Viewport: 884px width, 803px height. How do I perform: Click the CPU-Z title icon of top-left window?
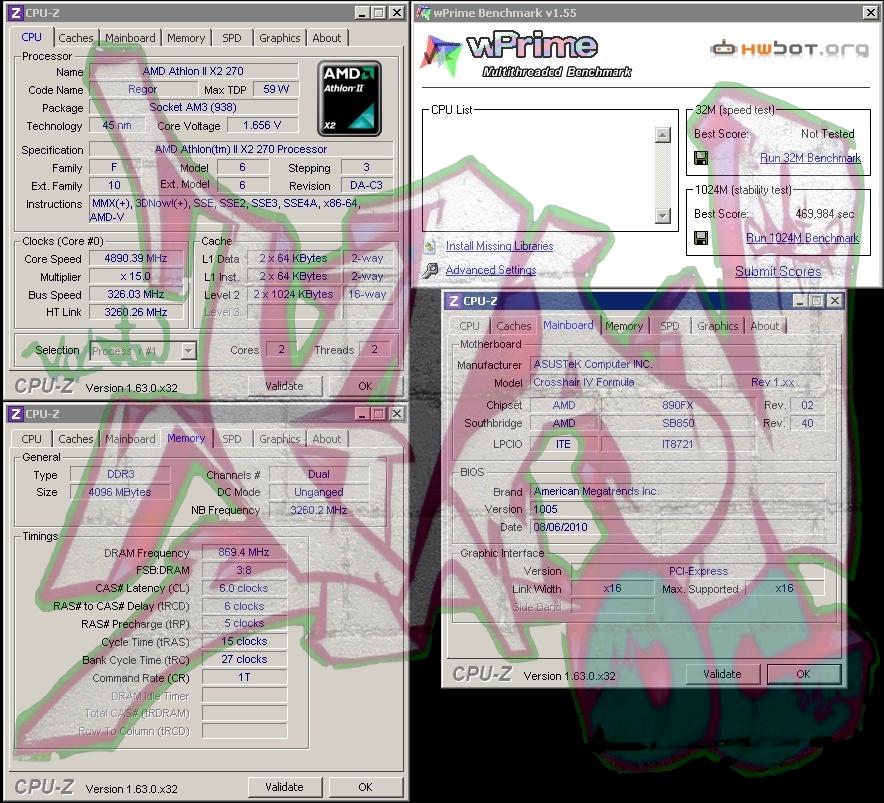tap(16, 12)
